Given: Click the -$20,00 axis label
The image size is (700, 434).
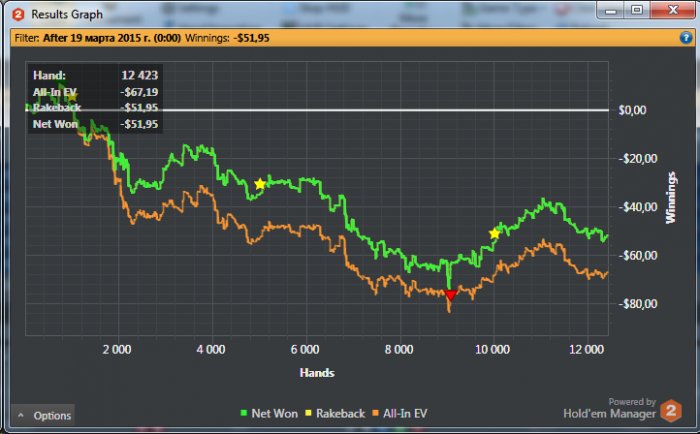Looking at the screenshot, I should [638, 159].
